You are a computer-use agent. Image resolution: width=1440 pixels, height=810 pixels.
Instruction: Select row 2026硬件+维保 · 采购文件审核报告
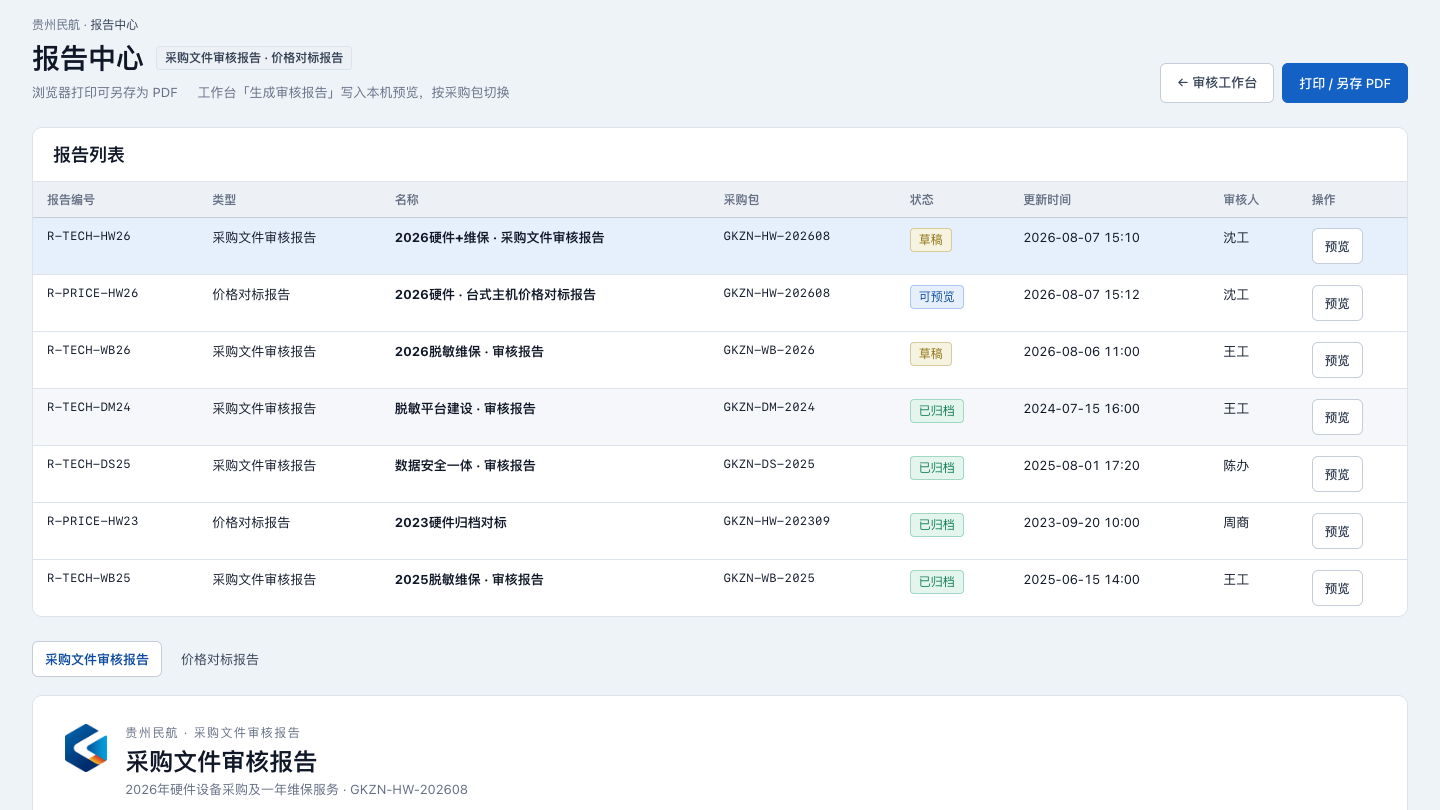tap(720, 246)
